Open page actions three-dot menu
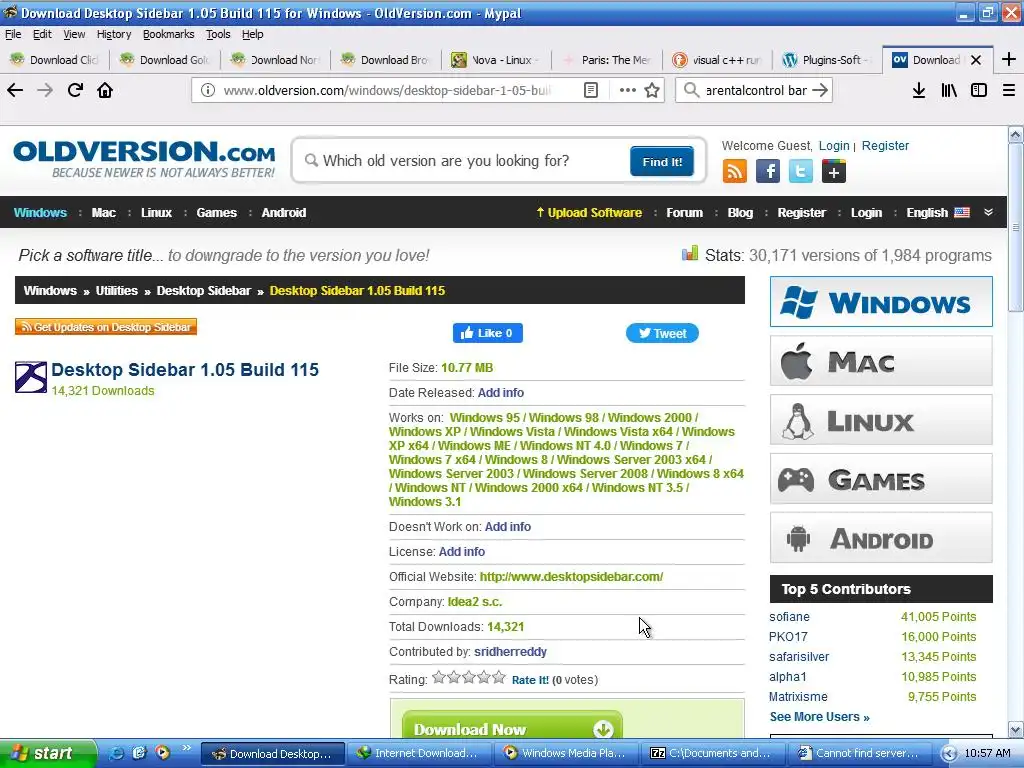This screenshot has height=768, width=1024. [628, 90]
